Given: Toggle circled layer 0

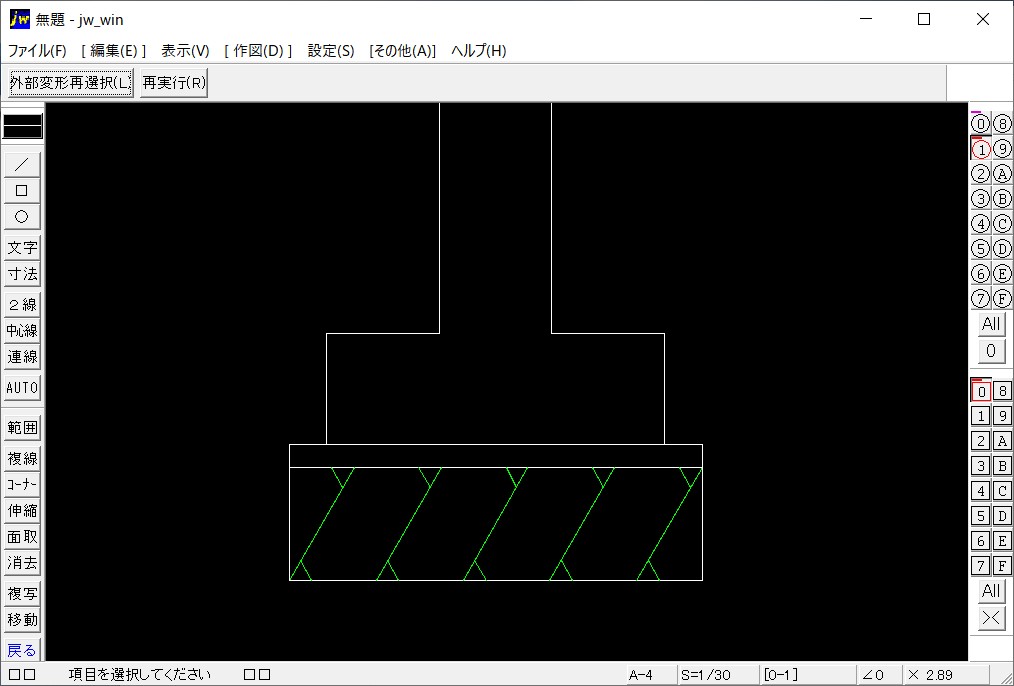Looking at the screenshot, I should tap(981, 123).
